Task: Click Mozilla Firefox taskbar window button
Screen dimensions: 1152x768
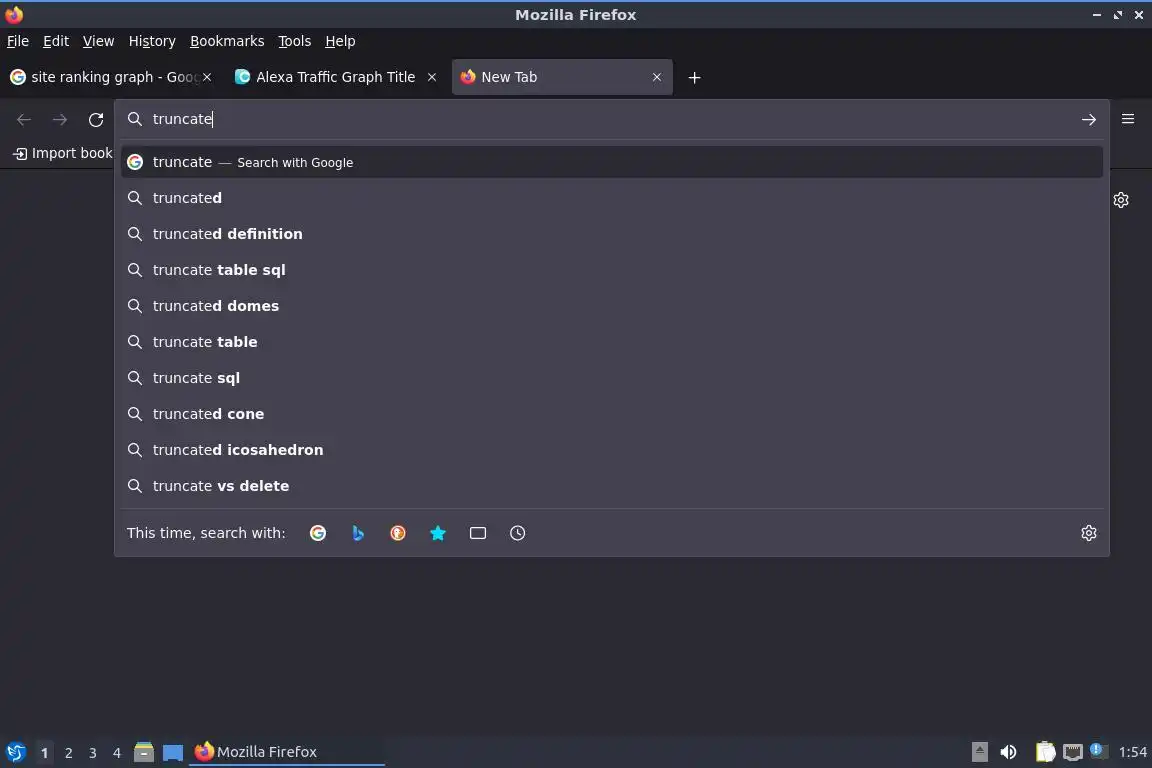Action: [x=287, y=752]
